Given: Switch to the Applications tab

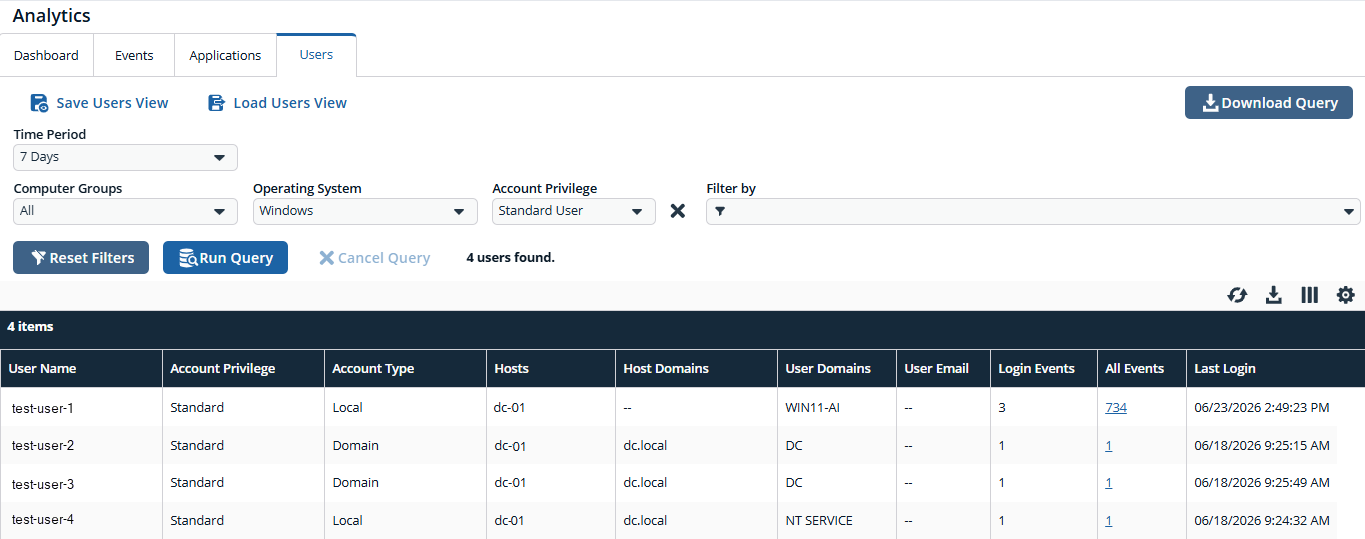Looking at the screenshot, I should [225, 55].
